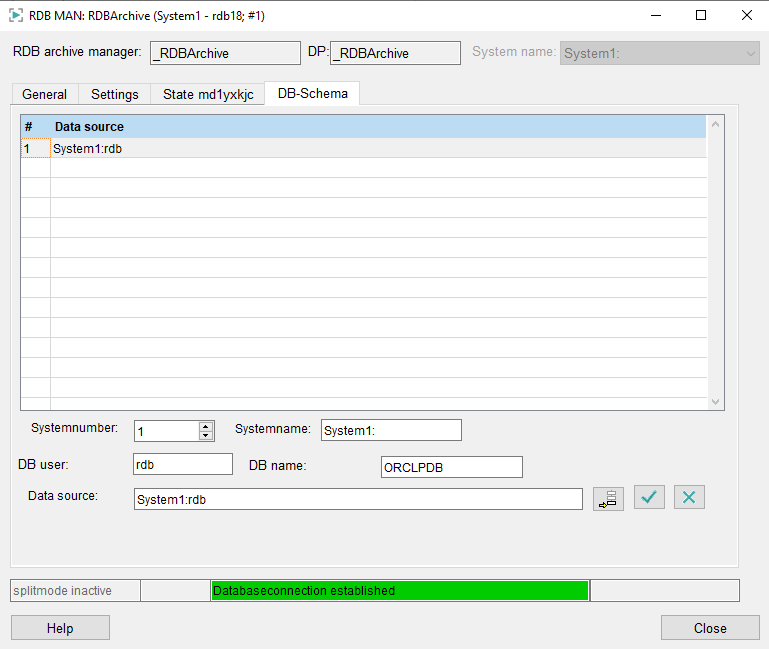Open the System name dropdown
This screenshot has width=769, height=649.
(750, 53)
